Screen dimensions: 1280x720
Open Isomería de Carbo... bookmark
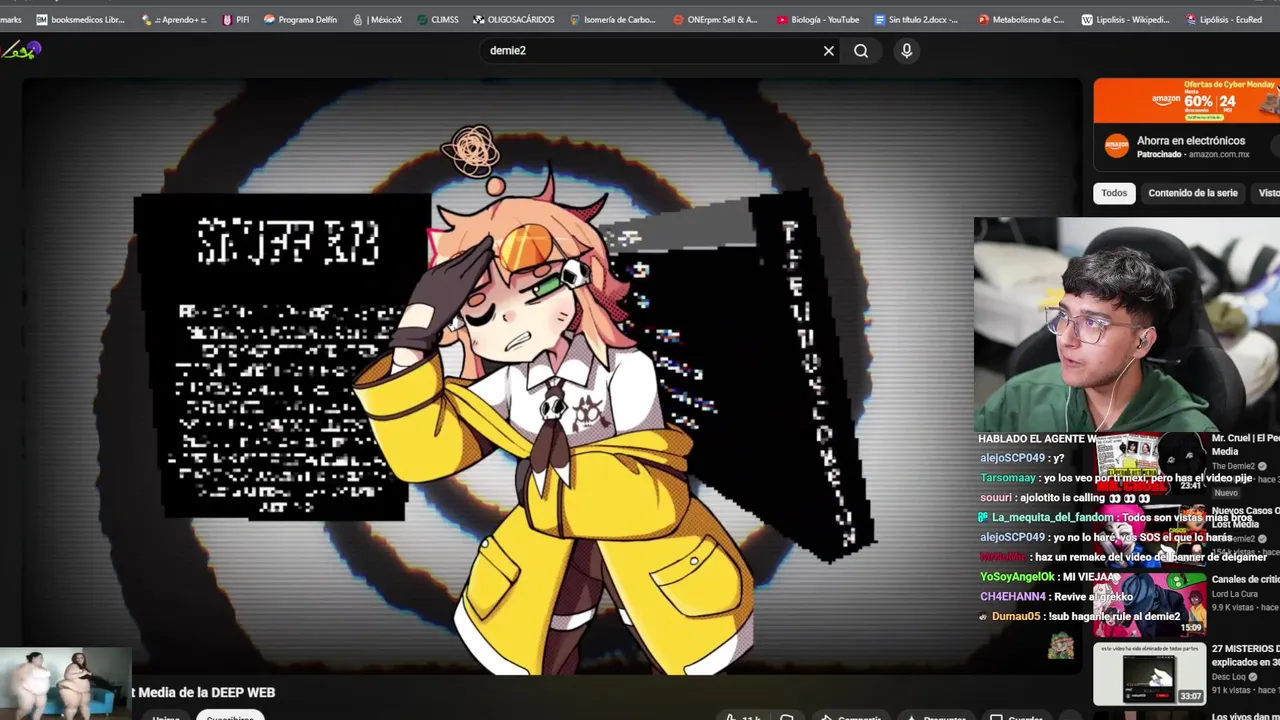(x=612, y=19)
